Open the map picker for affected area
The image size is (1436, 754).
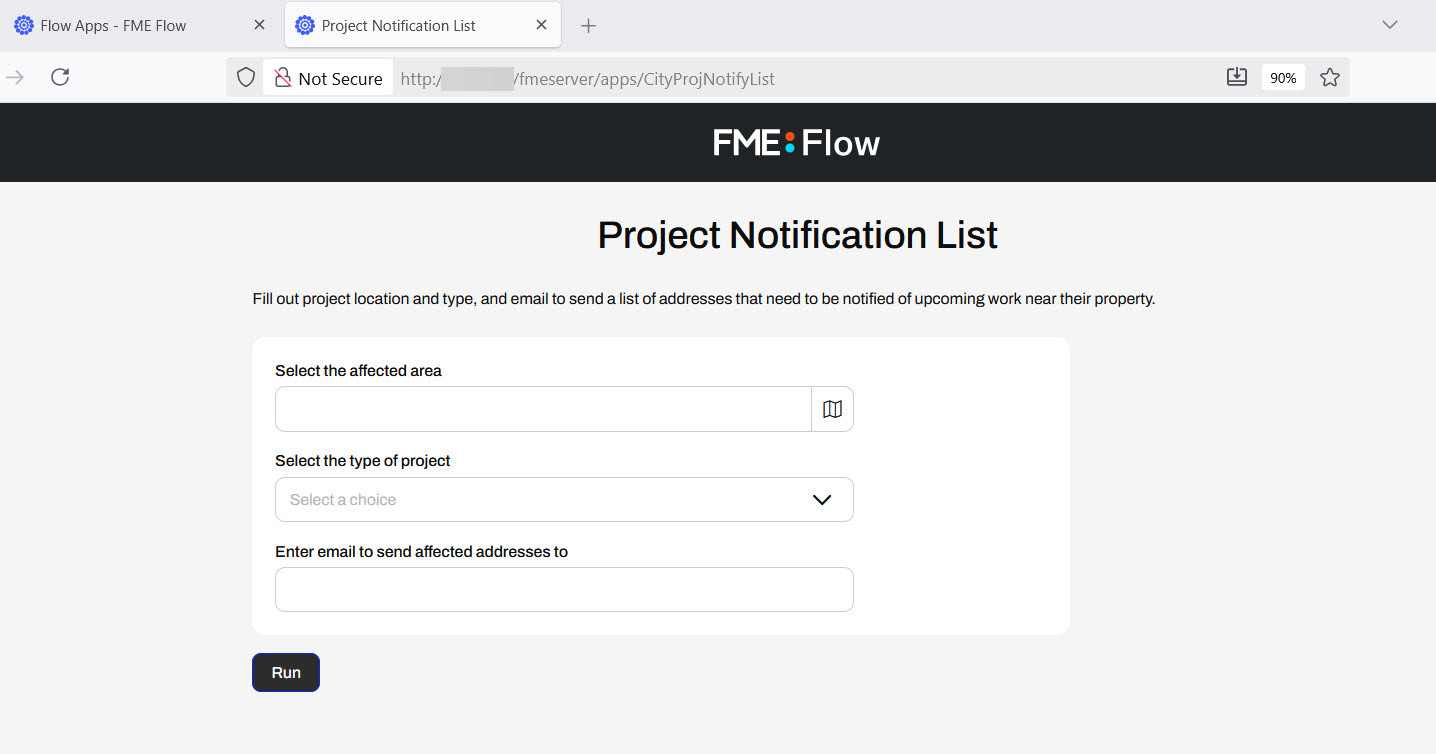click(x=832, y=409)
